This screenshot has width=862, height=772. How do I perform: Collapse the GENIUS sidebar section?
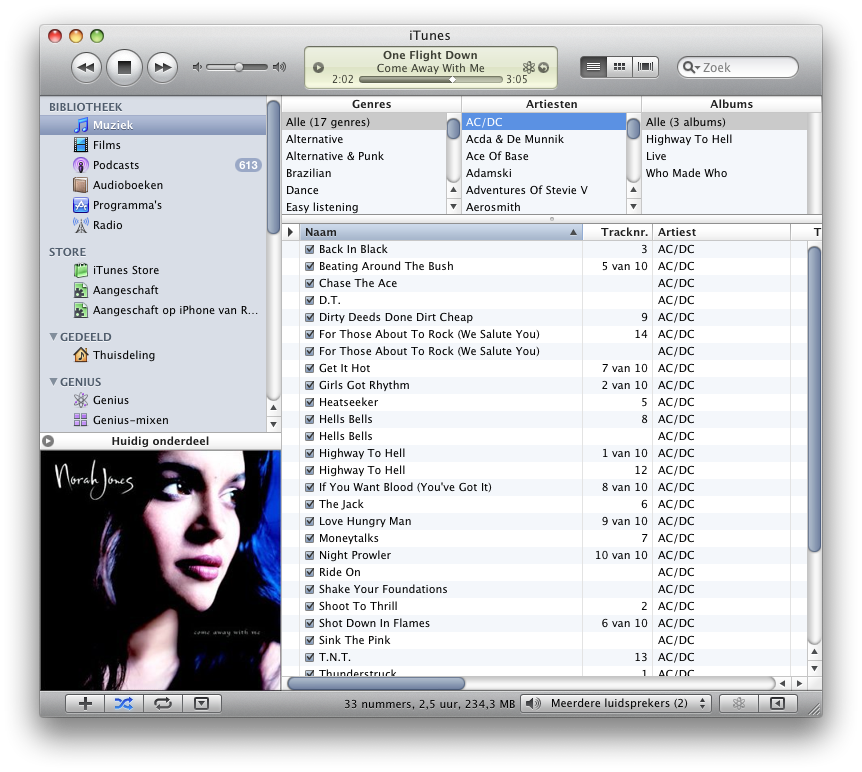coord(54,382)
